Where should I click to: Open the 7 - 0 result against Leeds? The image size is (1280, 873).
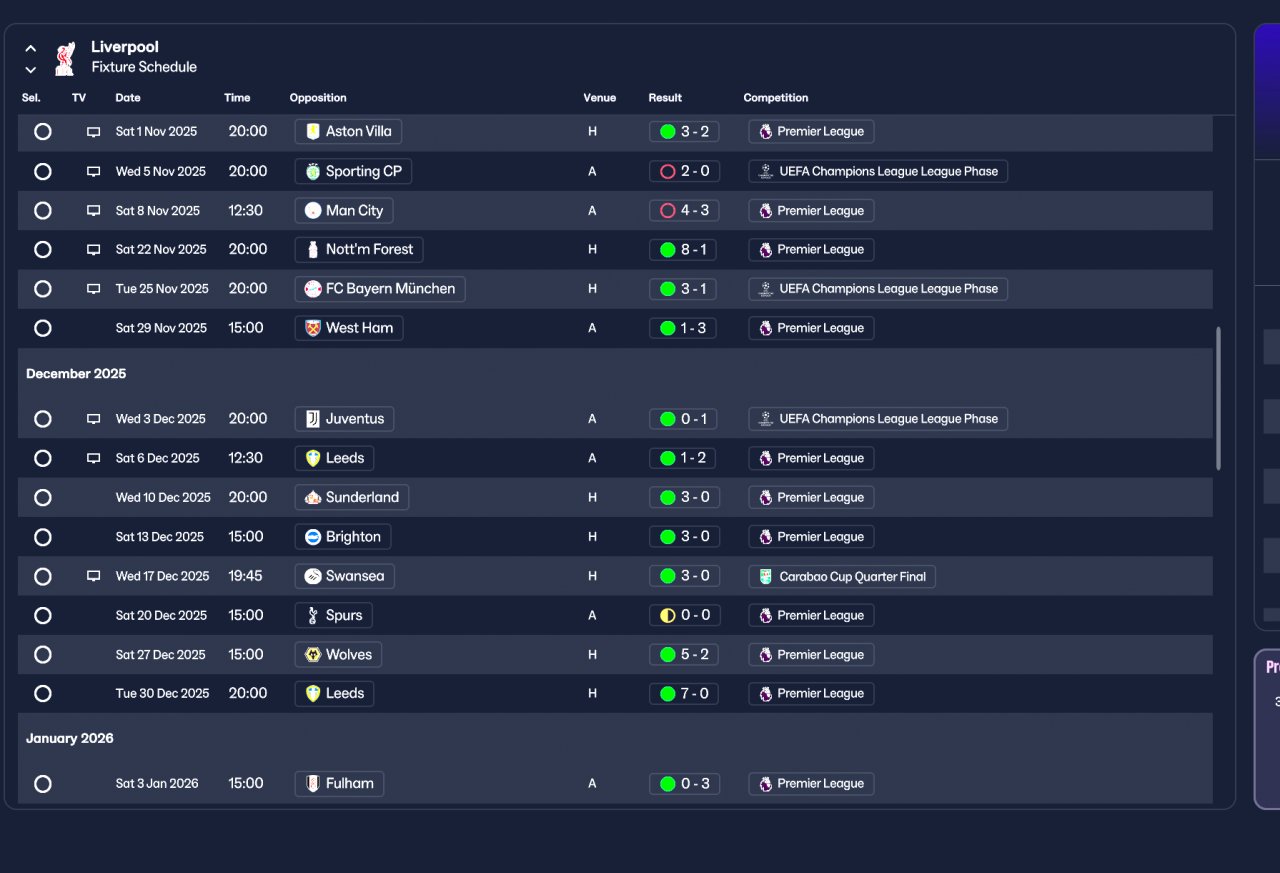pyautogui.click(x=684, y=693)
